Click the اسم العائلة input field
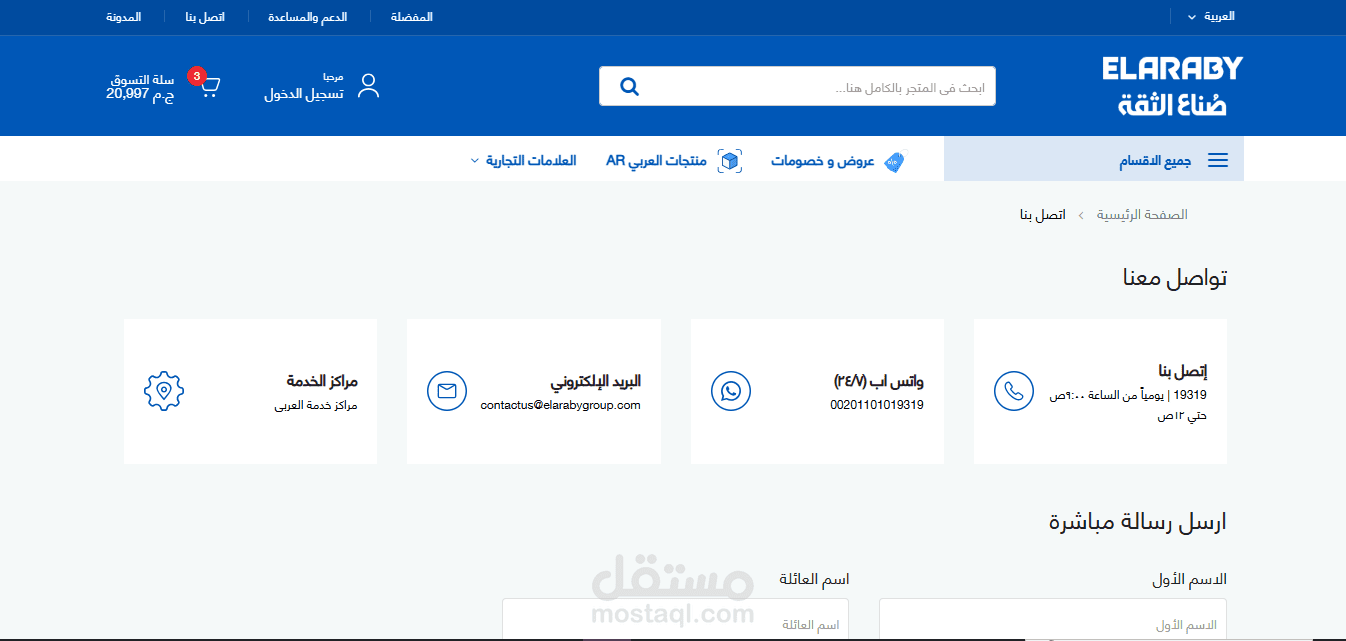This screenshot has width=1346, height=641. point(674,620)
